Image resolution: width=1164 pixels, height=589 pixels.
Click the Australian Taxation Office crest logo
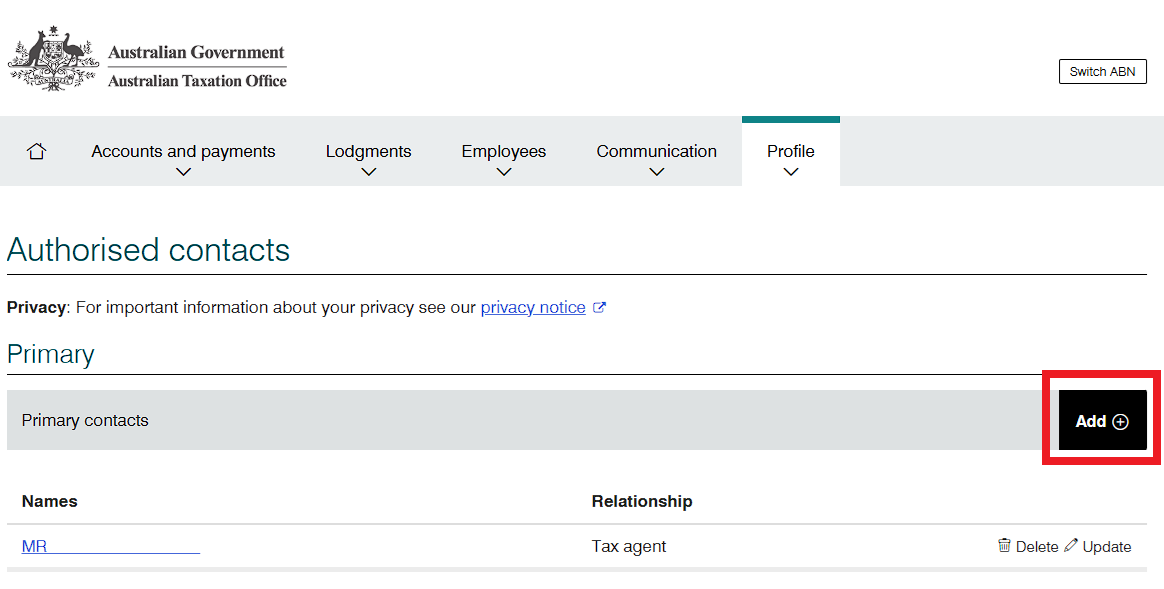pyautogui.click(x=53, y=62)
